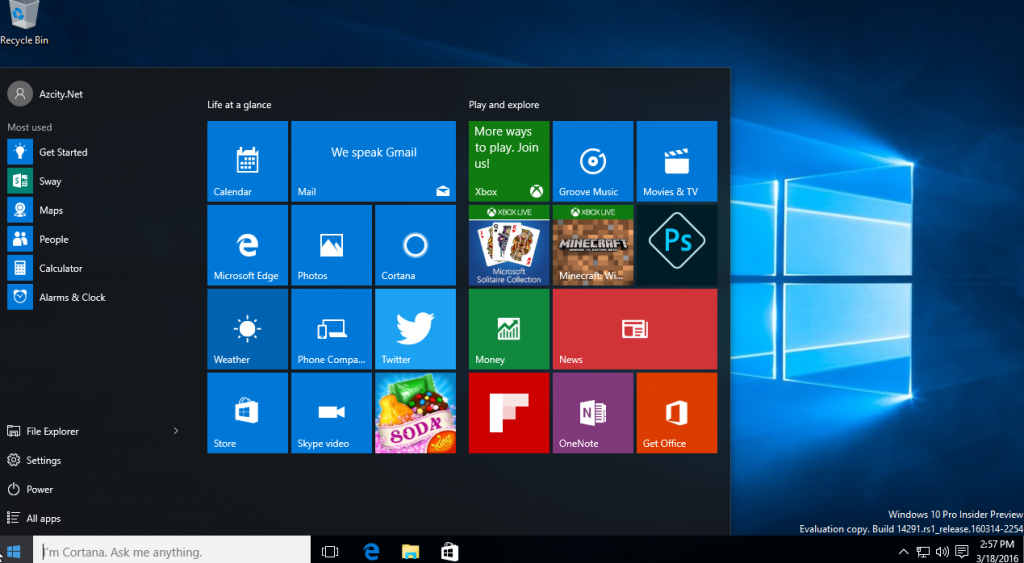This screenshot has height=563, width=1024.
Task: Open the Cortana tile
Action: pos(415,245)
